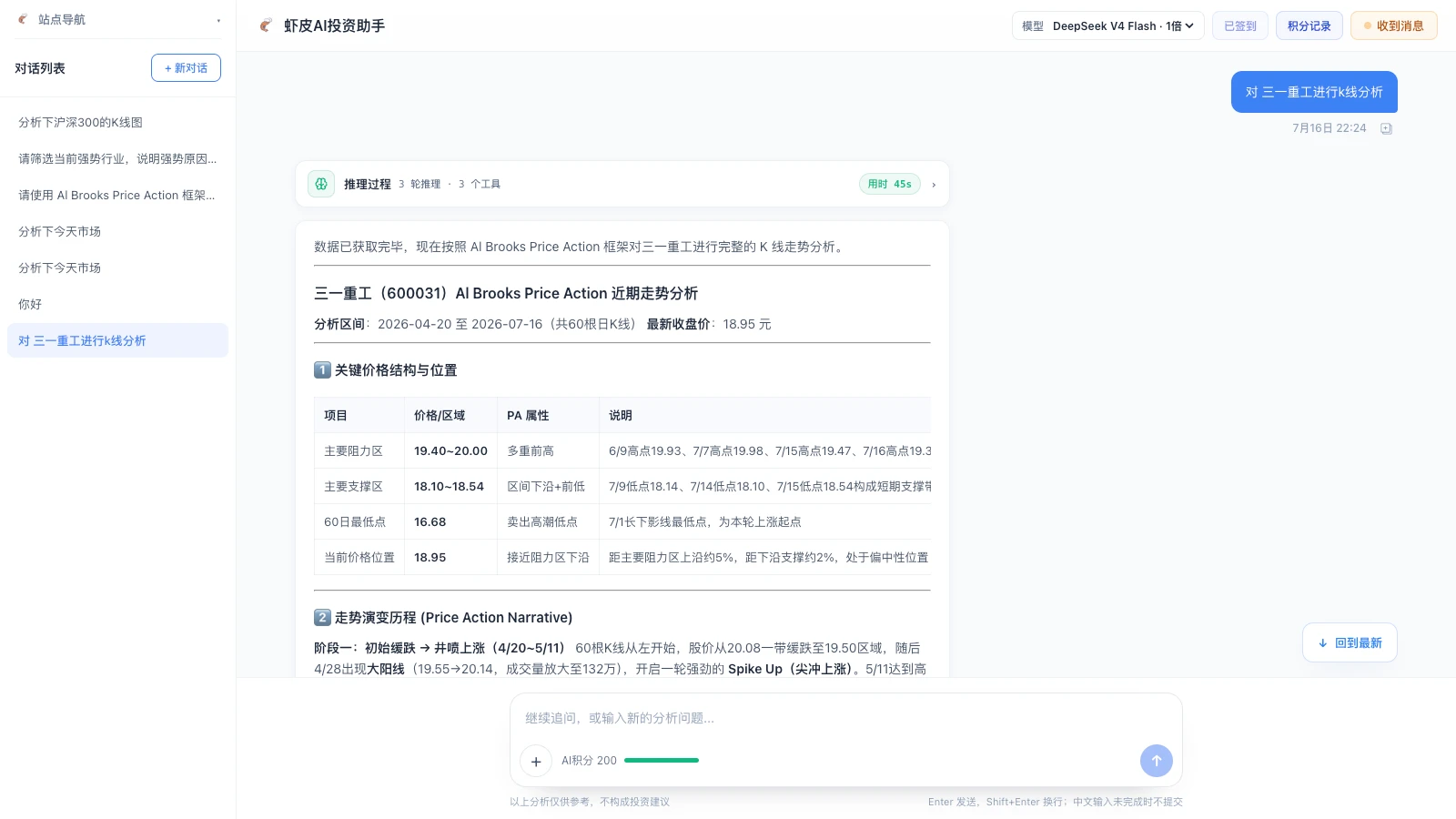Click the timestamp 7月16日 22:24
The image size is (1456, 819).
tap(1329, 128)
